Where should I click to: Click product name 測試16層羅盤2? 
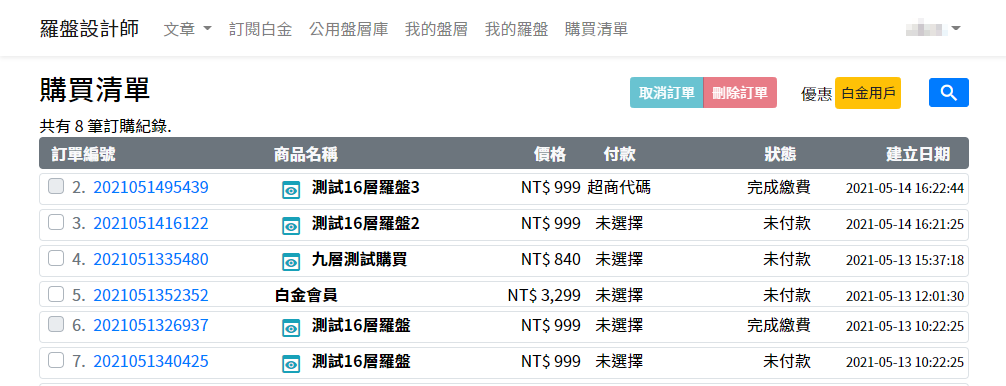click(366, 223)
